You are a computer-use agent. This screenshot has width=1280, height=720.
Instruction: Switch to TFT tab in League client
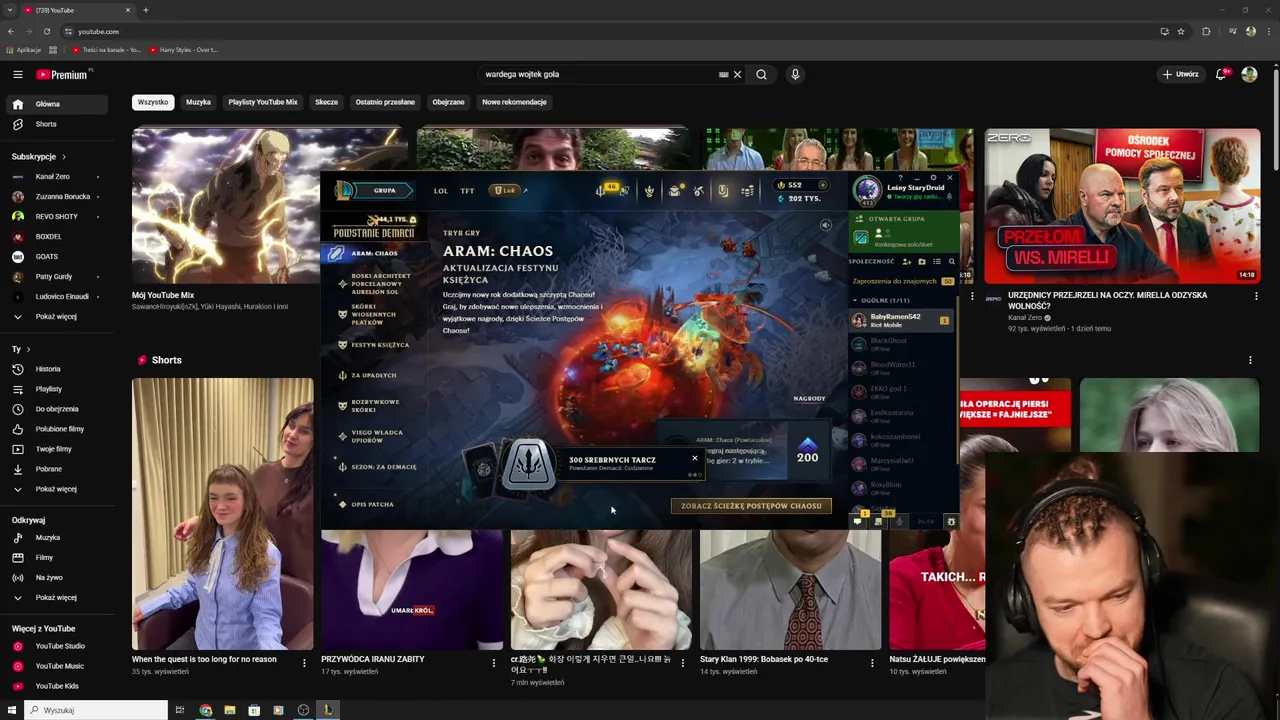[467, 191]
